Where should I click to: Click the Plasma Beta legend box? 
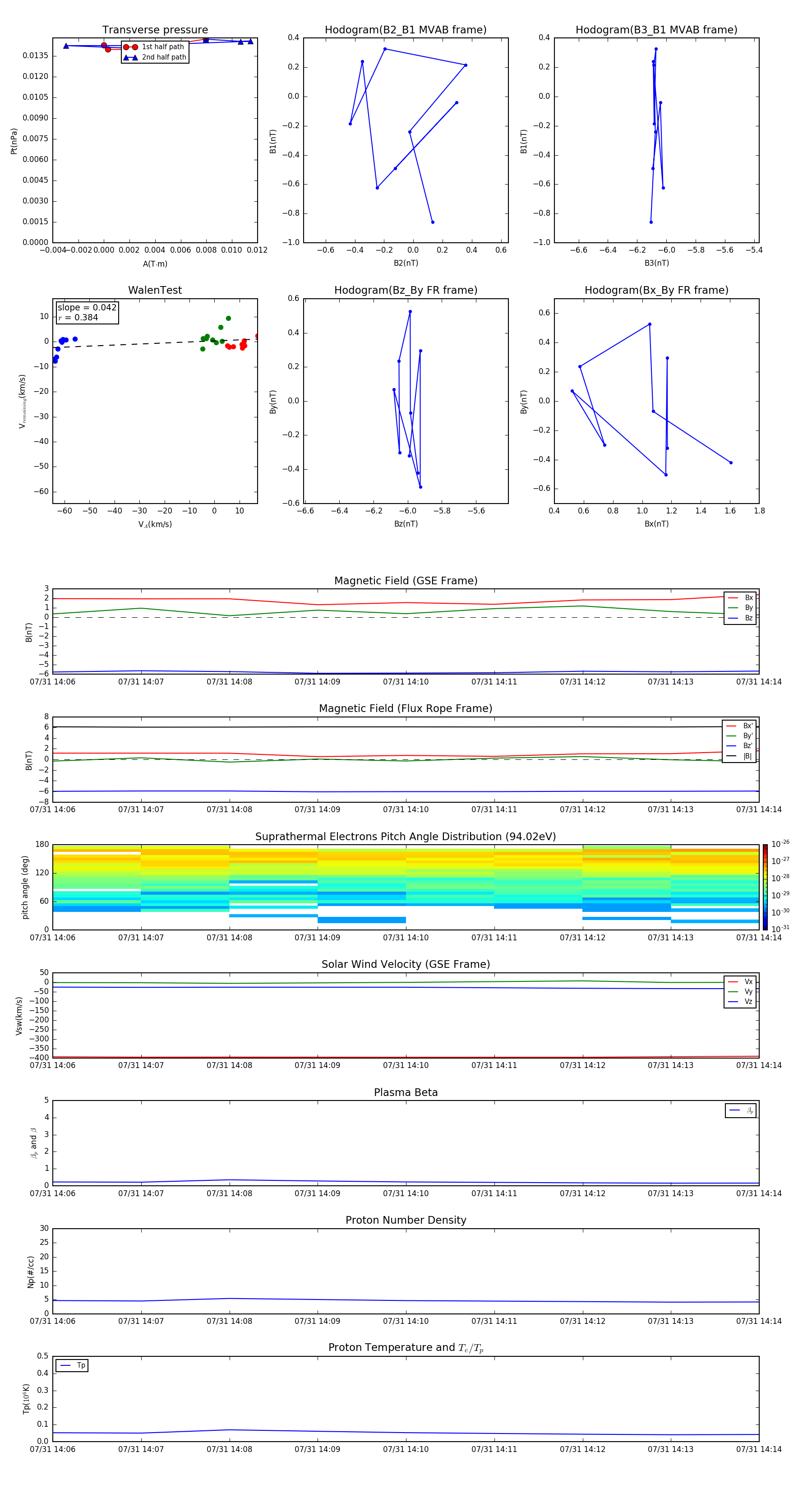(740, 1110)
